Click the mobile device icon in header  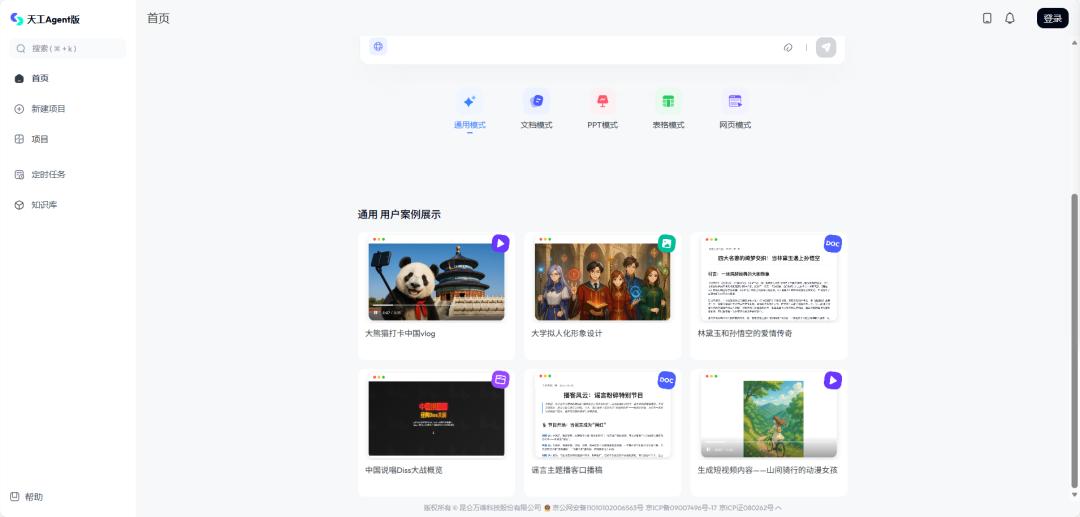coord(987,18)
